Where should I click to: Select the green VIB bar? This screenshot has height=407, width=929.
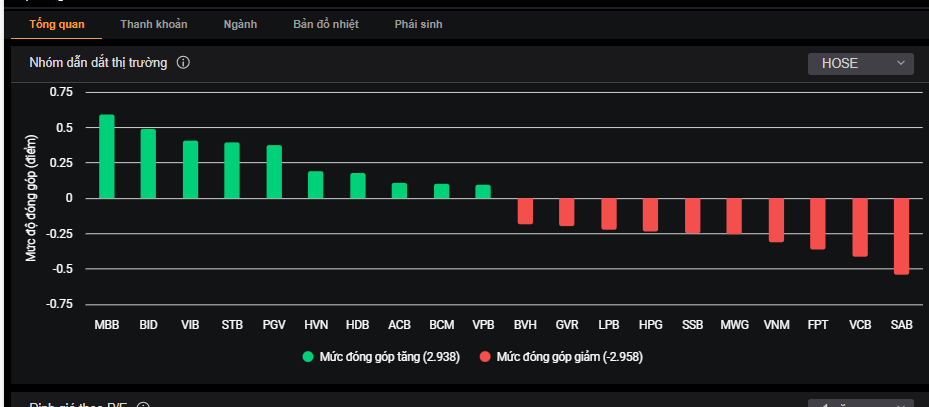click(190, 170)
